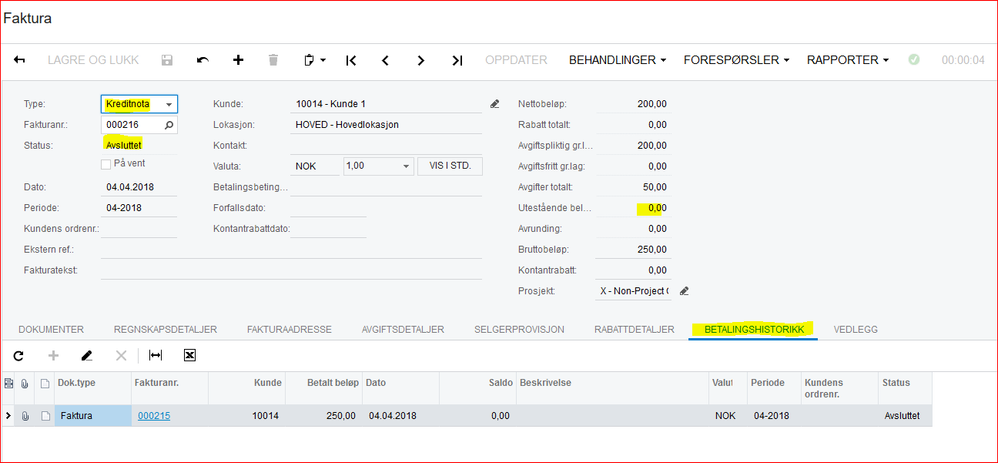Go to previous record arrow
This screenshot has height=463, width=998.
click(385, 61)
